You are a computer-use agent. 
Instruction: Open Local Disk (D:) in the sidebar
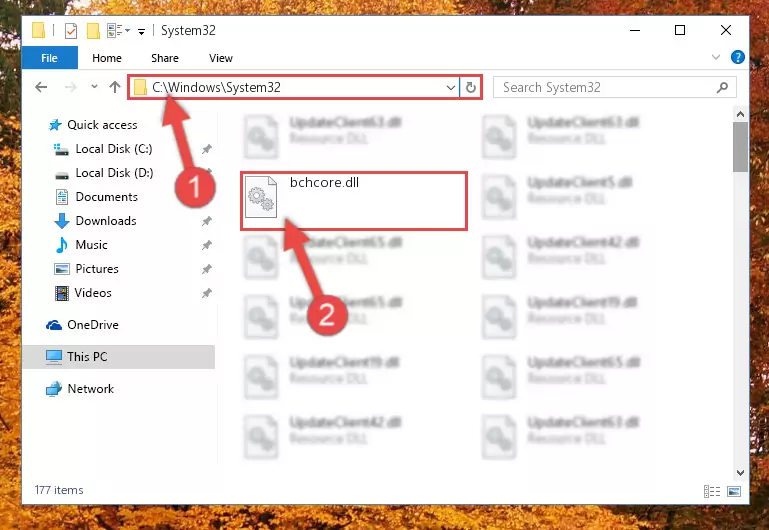pos(114,173)
